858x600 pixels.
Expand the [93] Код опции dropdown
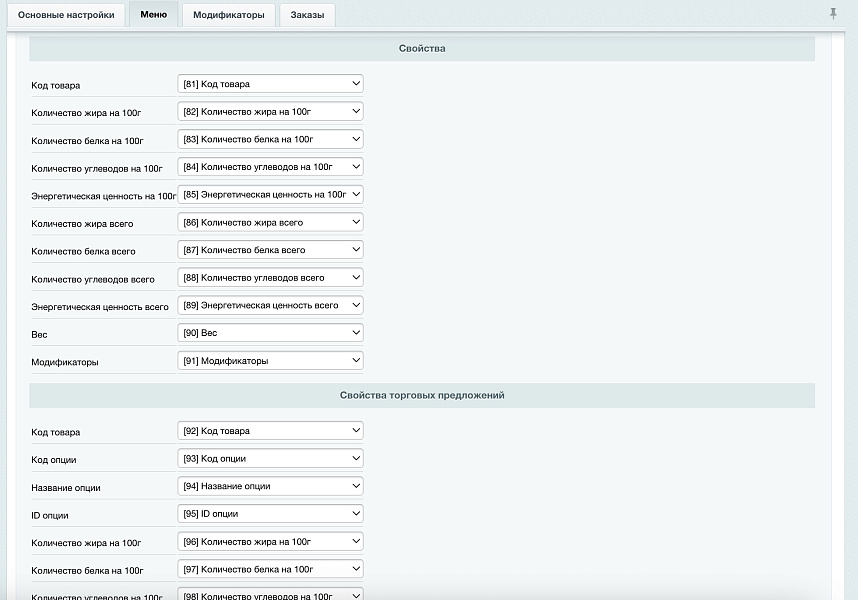coord(270,459)
